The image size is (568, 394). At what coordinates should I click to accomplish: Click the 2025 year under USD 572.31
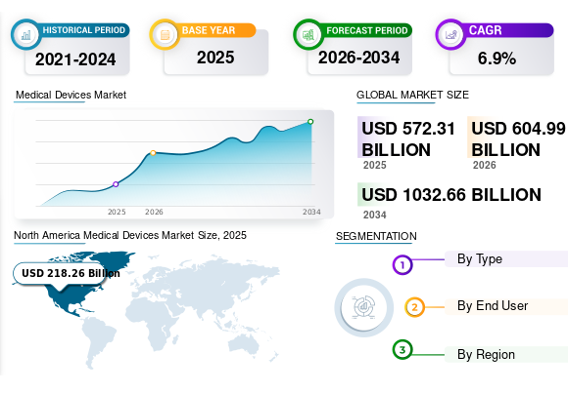coord(375,165)
